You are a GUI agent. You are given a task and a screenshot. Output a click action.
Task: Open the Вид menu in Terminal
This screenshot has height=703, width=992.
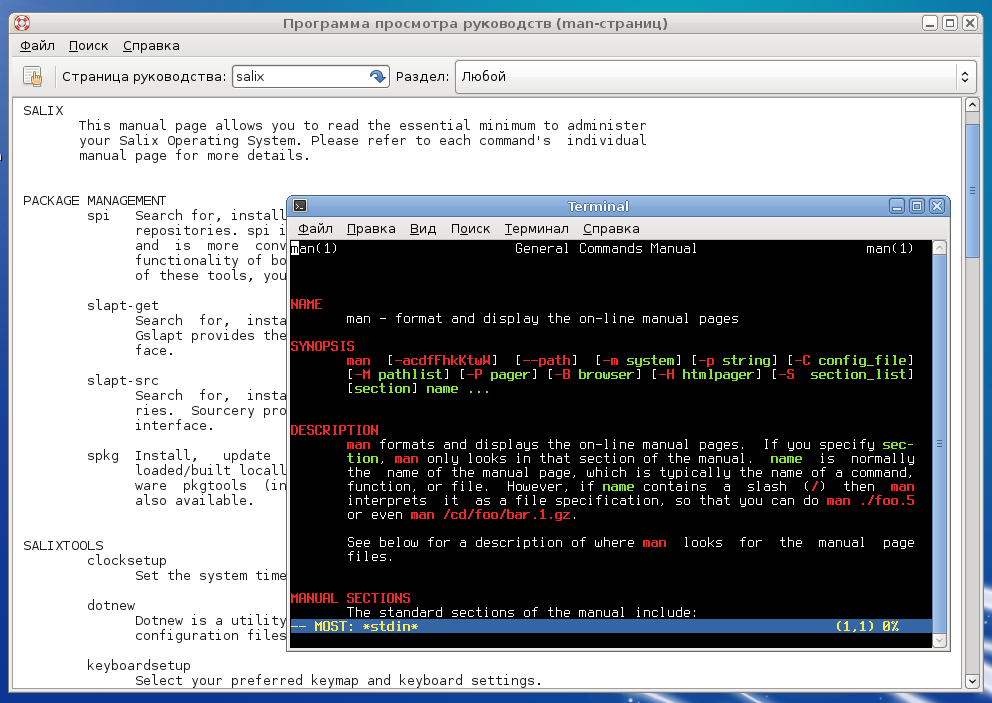(x=423, y=228)
